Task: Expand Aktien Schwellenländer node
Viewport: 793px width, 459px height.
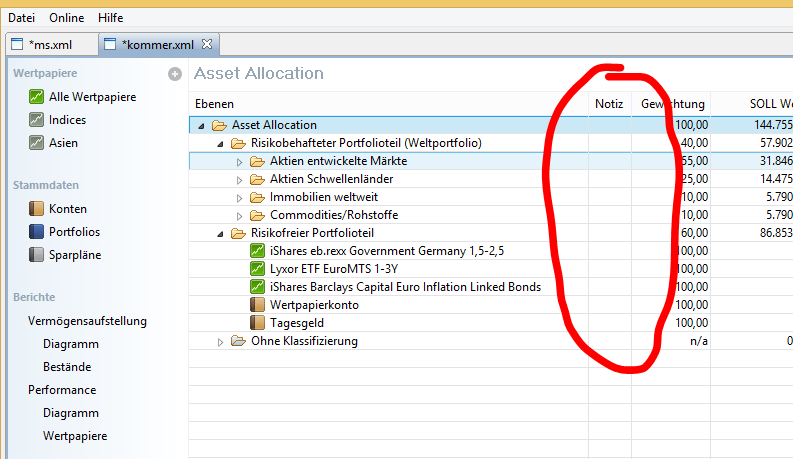Action: click(x=239, y=179)
